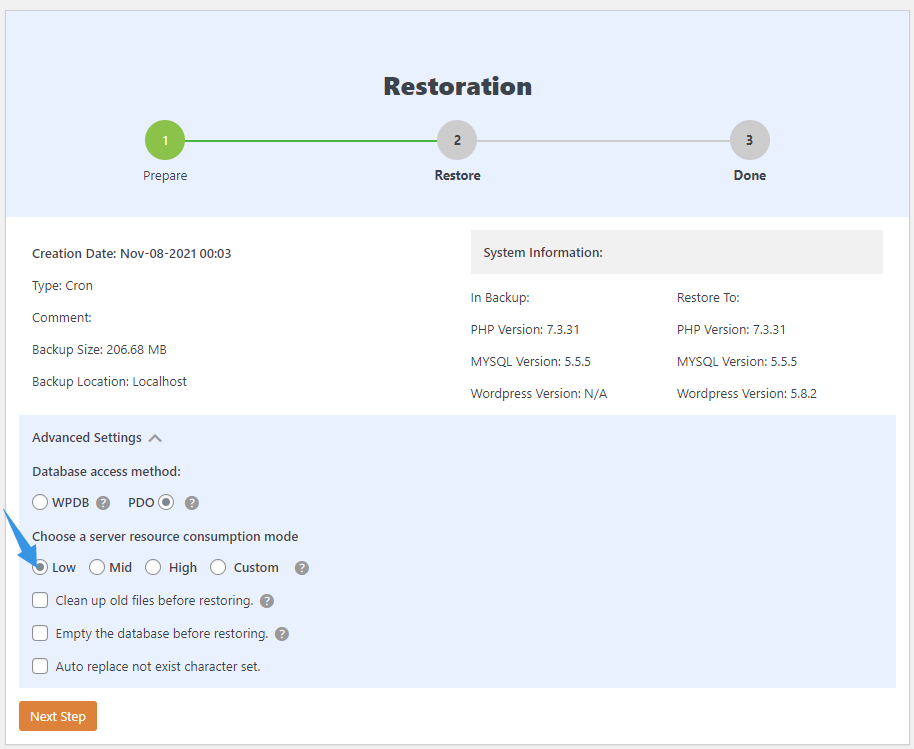Enable Empty the database before restoring
This screenshot has height=749, width=914.
(40, 633)
